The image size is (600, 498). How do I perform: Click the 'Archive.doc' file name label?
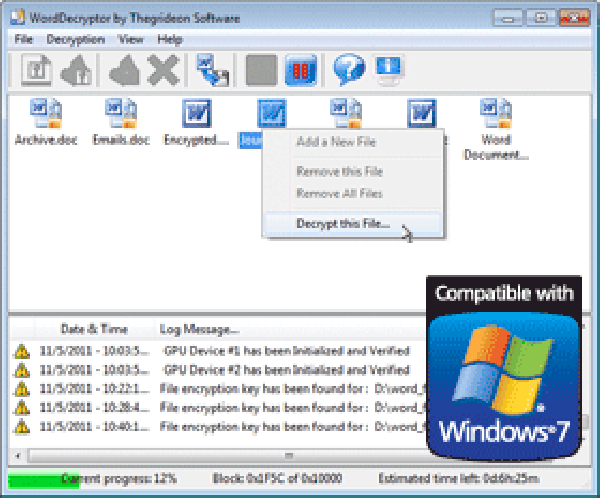(46, 140)
